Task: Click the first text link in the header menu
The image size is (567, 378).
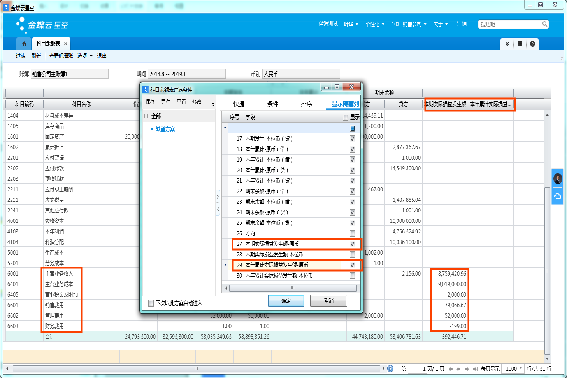Action: [x=328, y=24]
